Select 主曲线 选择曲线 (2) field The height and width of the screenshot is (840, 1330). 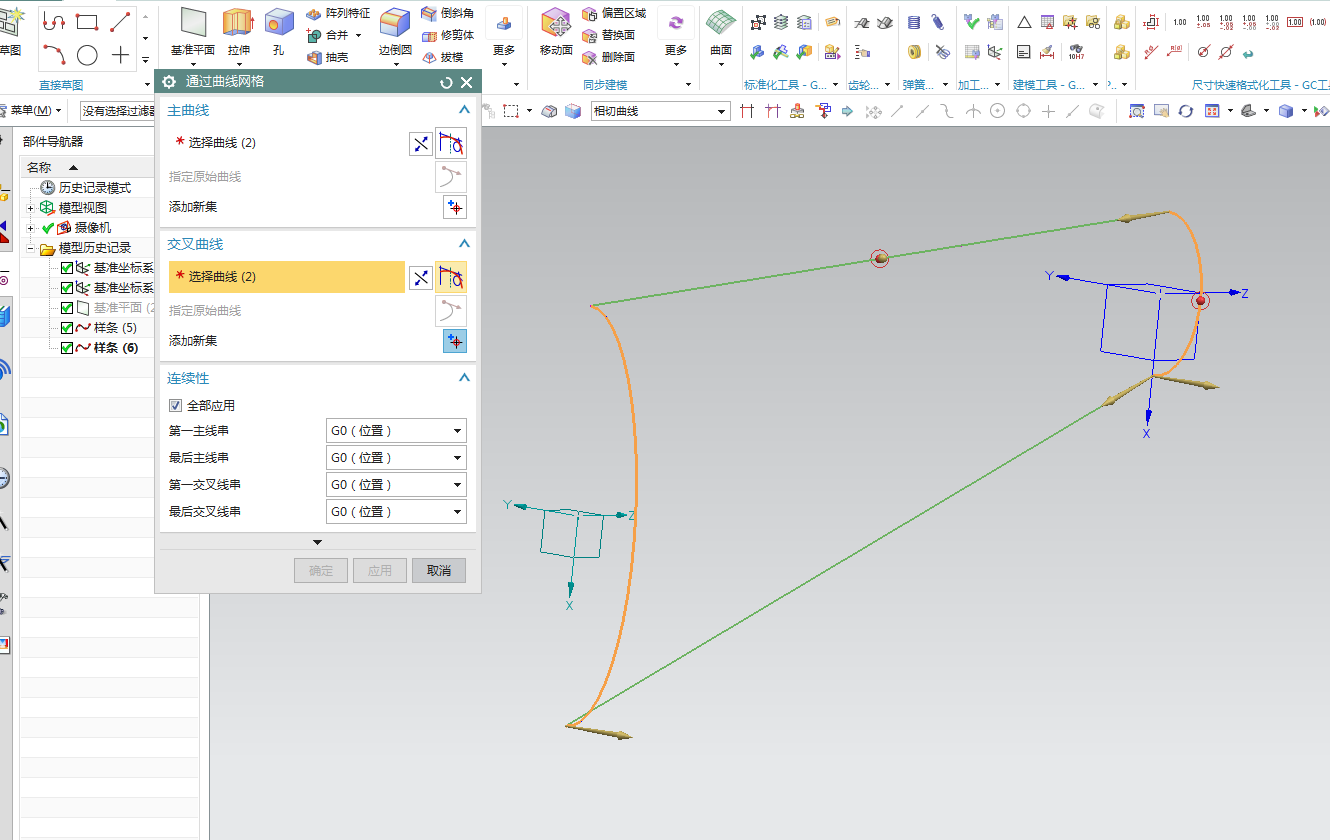coord(287,143)
